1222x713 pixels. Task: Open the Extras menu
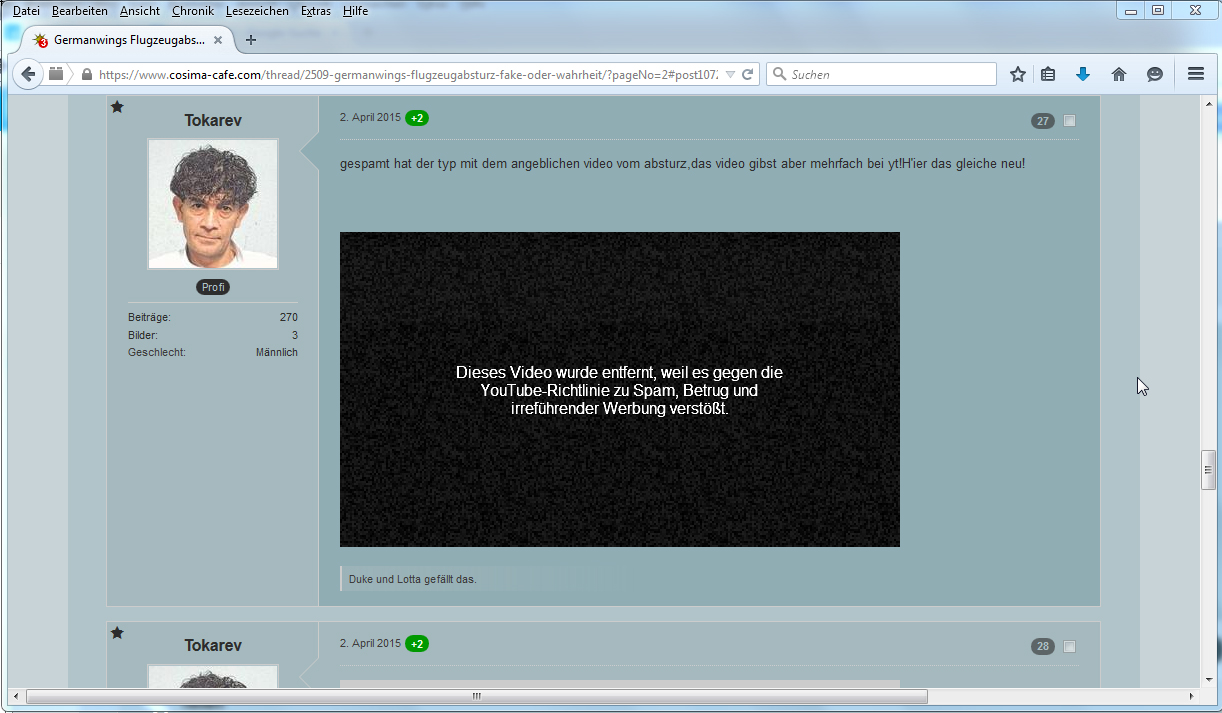315,11
